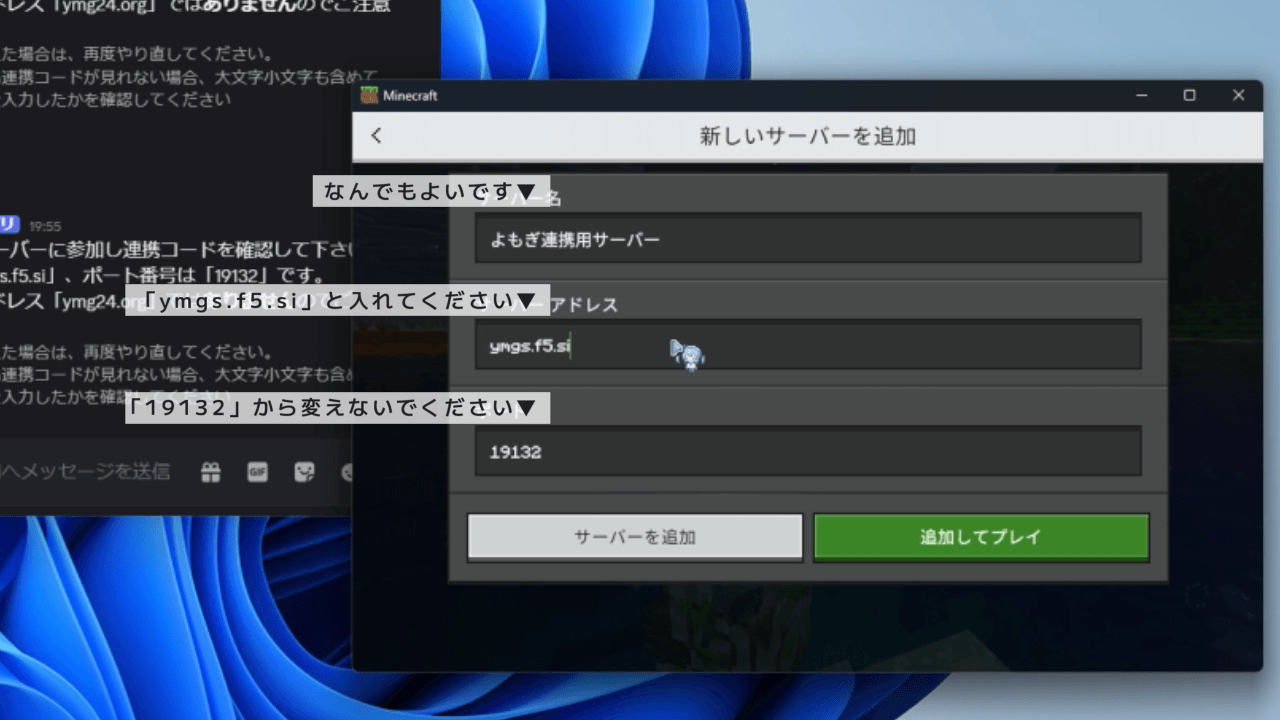The image size is (1280, 720).
Task: Click the port field showing 19132
Action: click(808, 451)
